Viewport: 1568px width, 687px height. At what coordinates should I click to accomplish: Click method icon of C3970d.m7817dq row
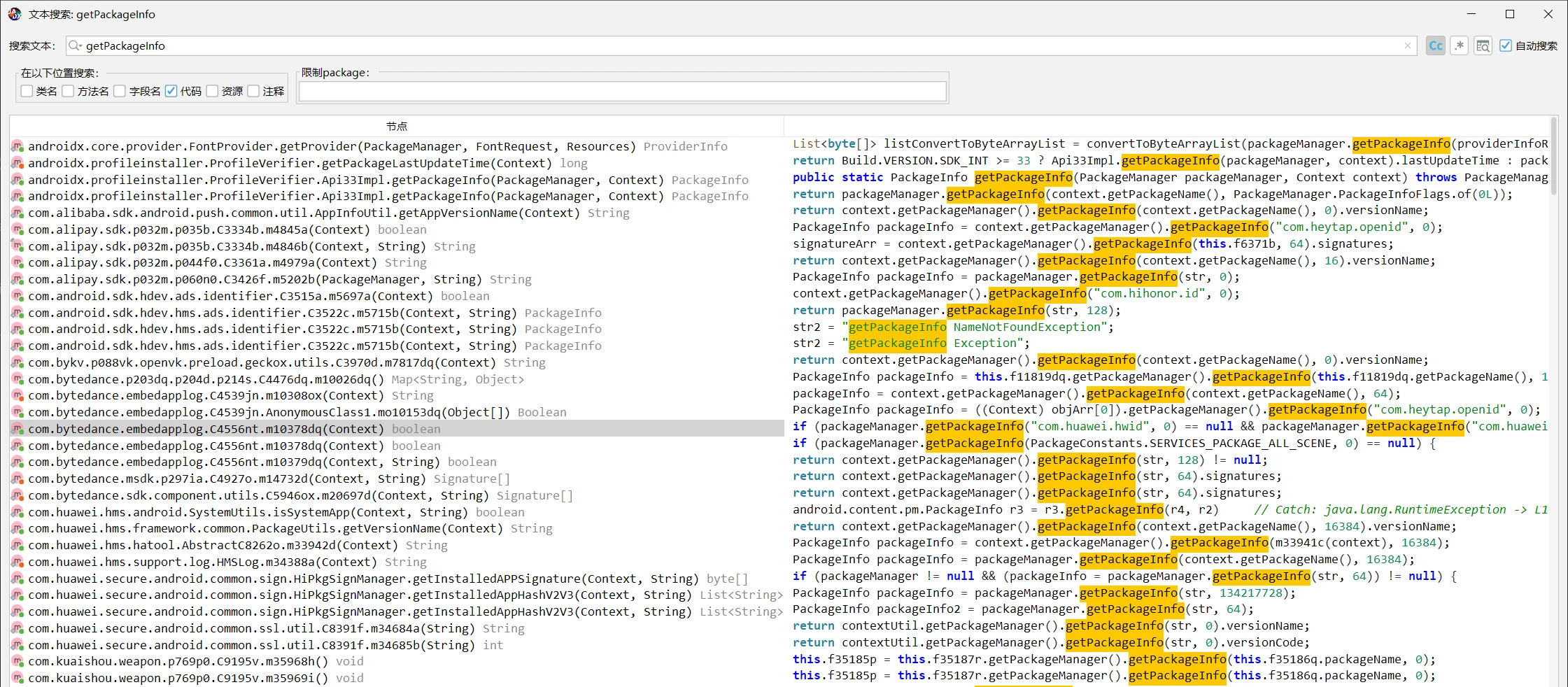coord(17,362)
